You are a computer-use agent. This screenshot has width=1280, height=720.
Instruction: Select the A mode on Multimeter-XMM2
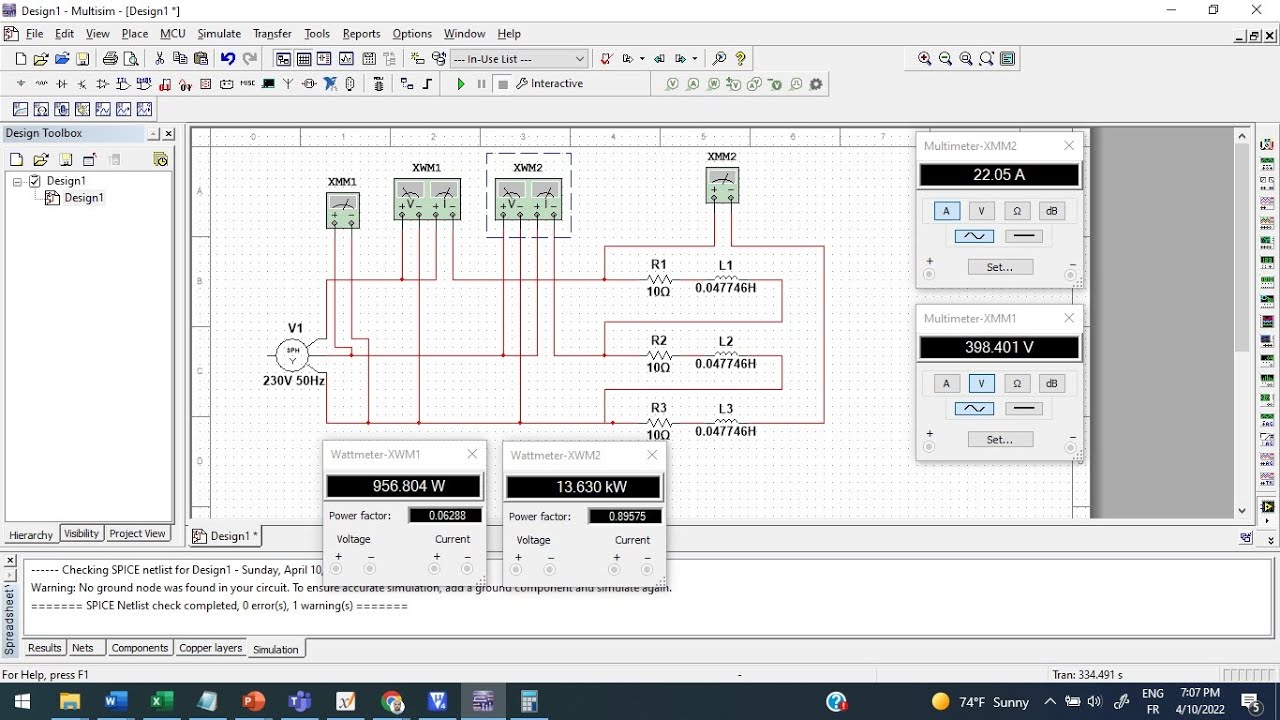[946, 211]
